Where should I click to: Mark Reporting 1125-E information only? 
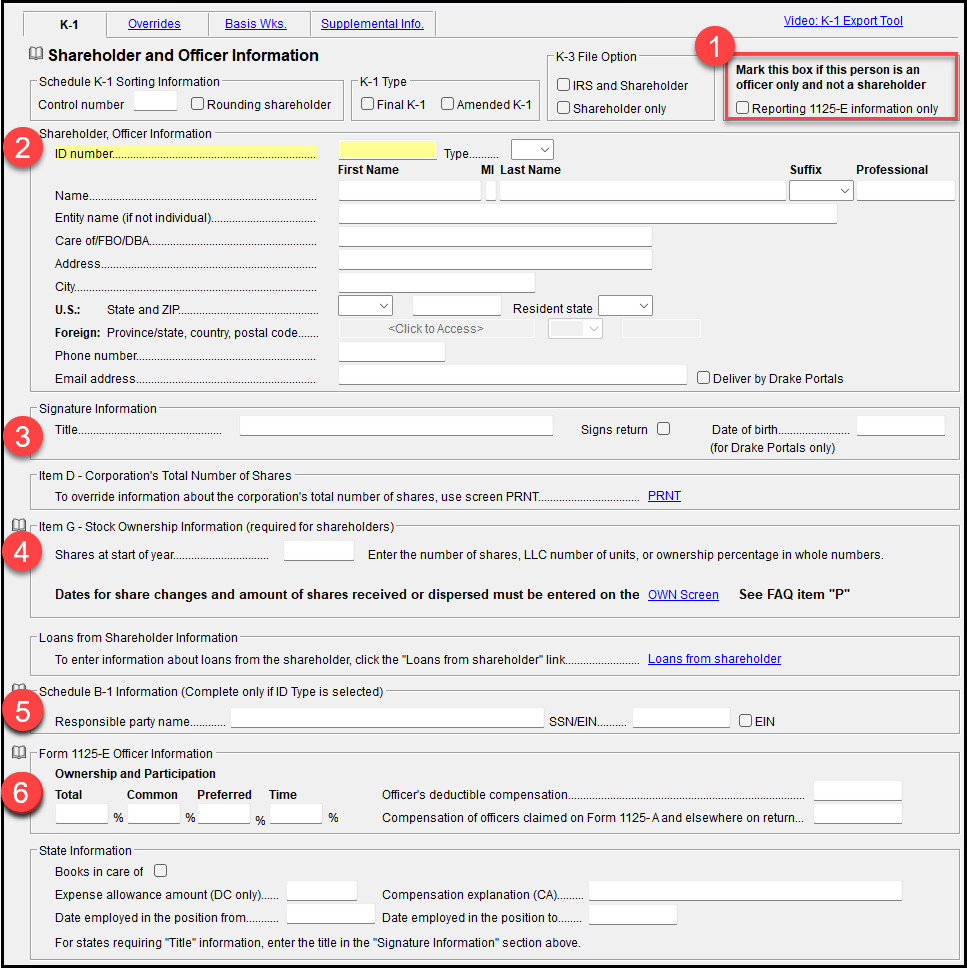(743, 107)
